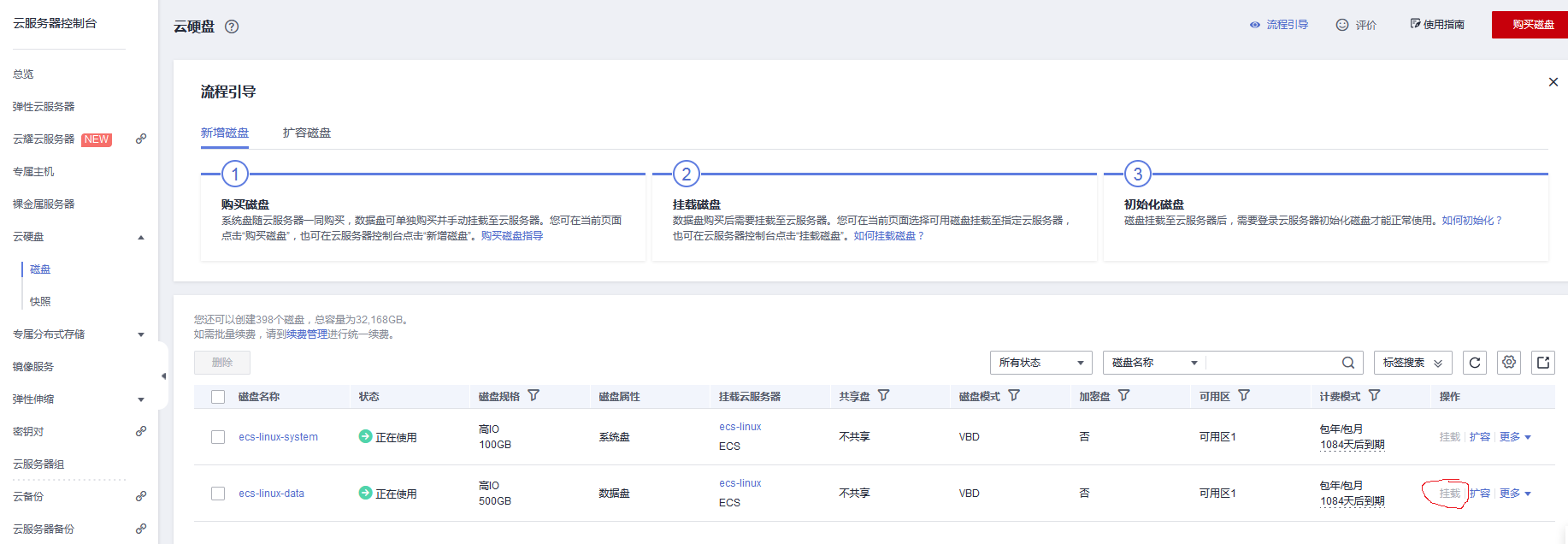Open 镜像服务 in sidebar
1568x544 pixels.
click(x=33, y=367)
